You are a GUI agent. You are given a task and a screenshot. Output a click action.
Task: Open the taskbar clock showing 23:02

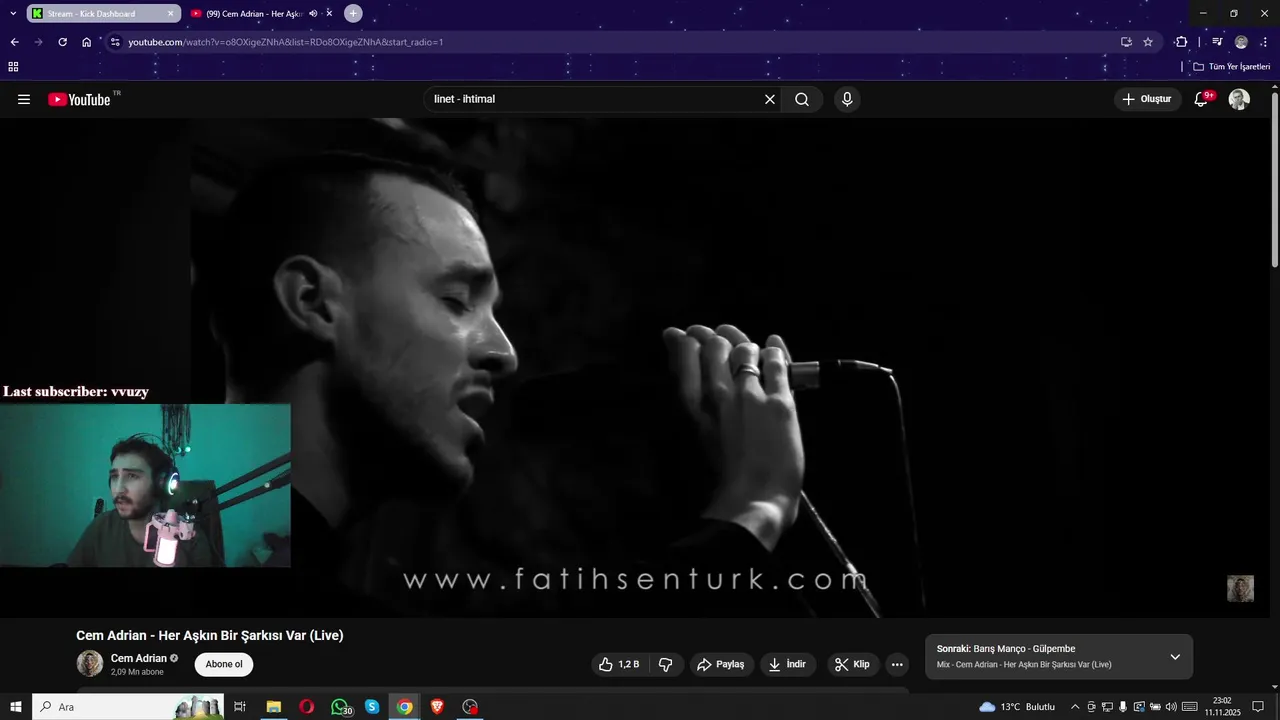[1222, 707]
